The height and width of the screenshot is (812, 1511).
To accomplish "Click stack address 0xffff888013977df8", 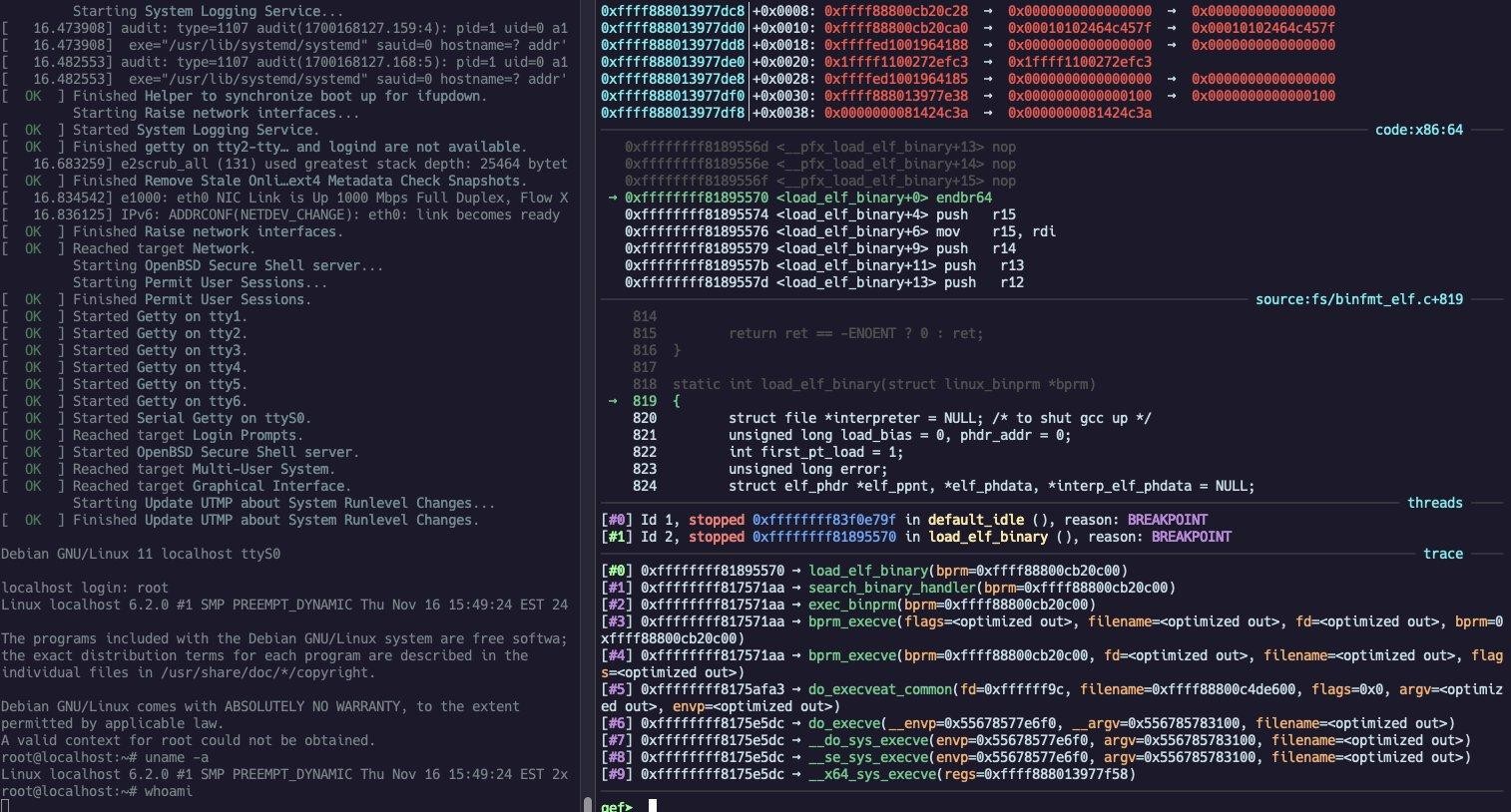I will coord(672,113).
